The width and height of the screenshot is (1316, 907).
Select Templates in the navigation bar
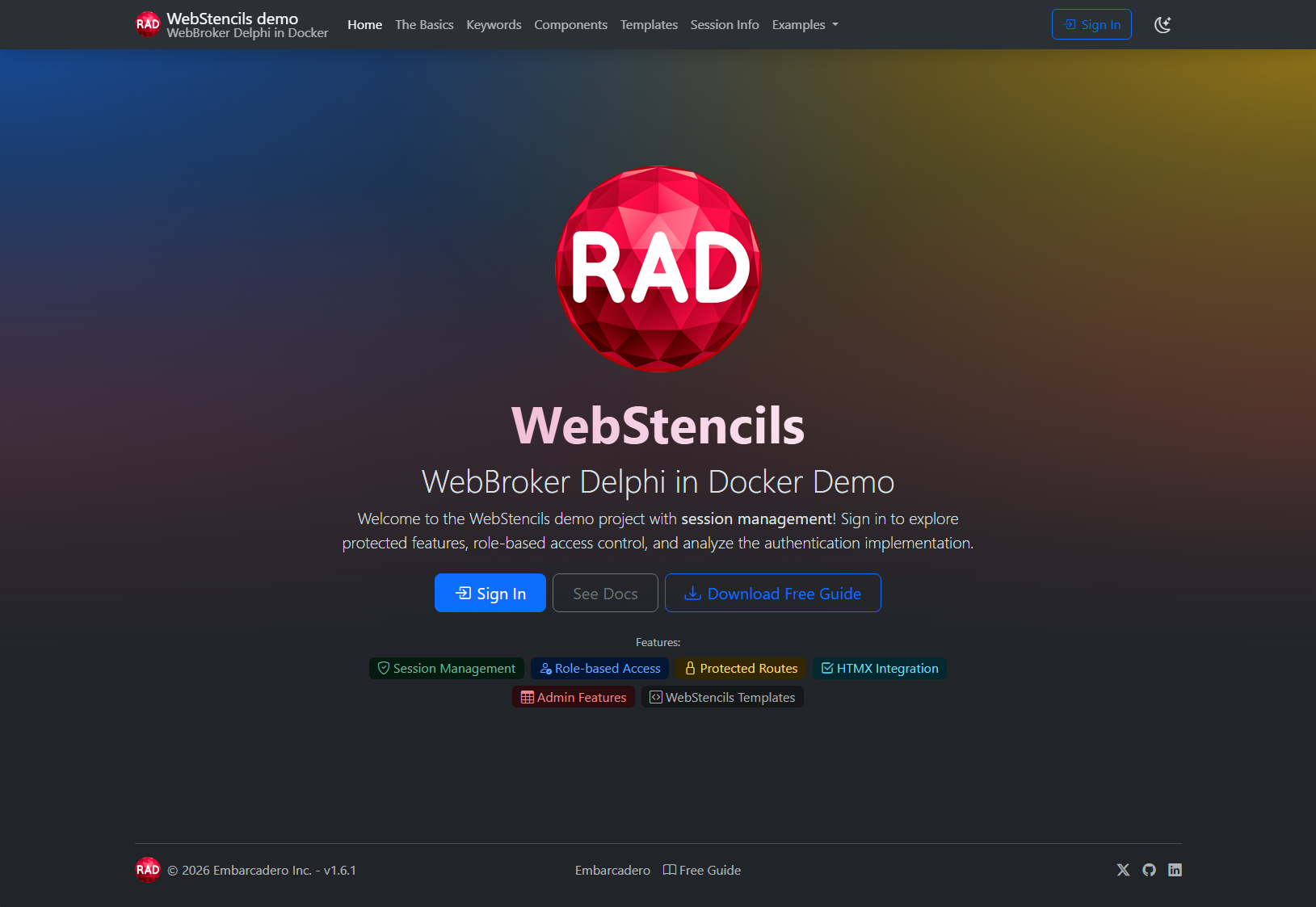(x=649, y=25)
